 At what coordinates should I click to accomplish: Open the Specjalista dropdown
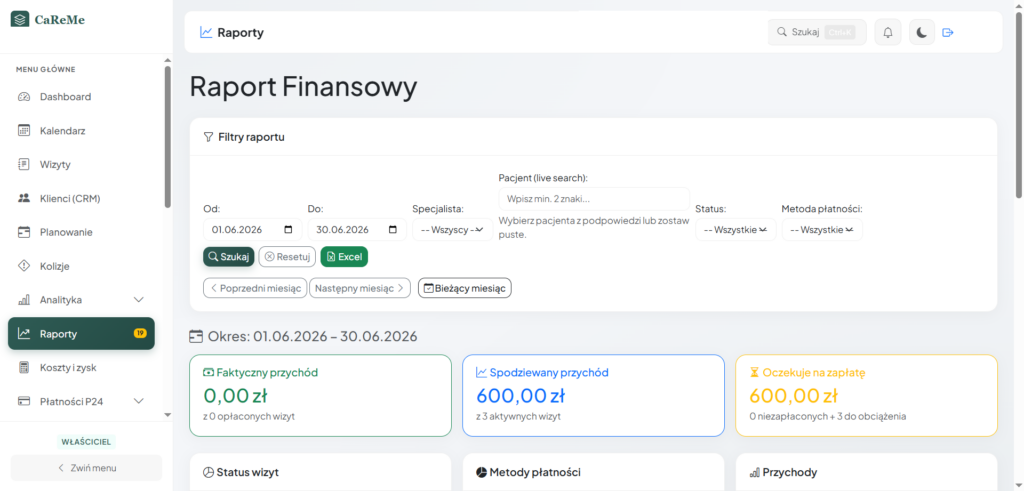(x=453, y=230)
